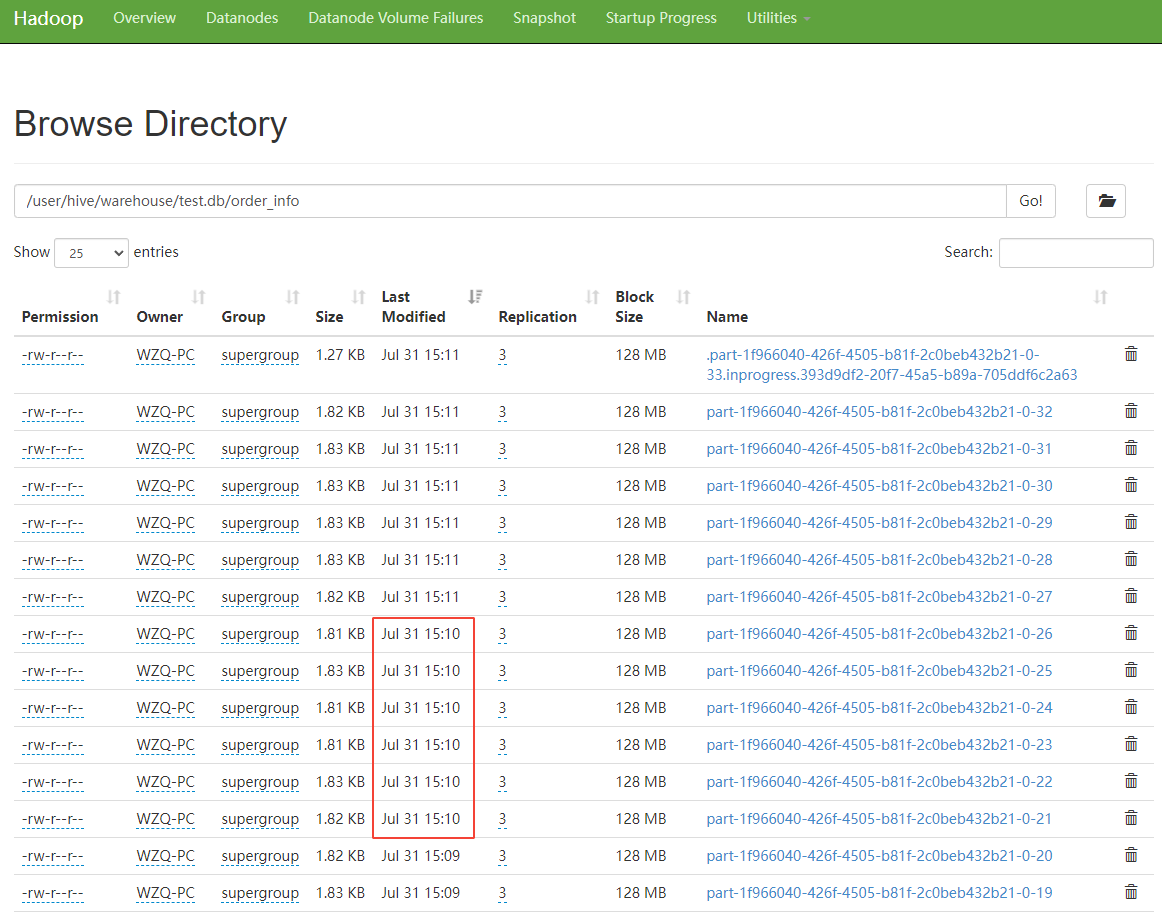Click trash icon for part file 0-24
Screen dimensions: 1162x918
click(1131, 708)
